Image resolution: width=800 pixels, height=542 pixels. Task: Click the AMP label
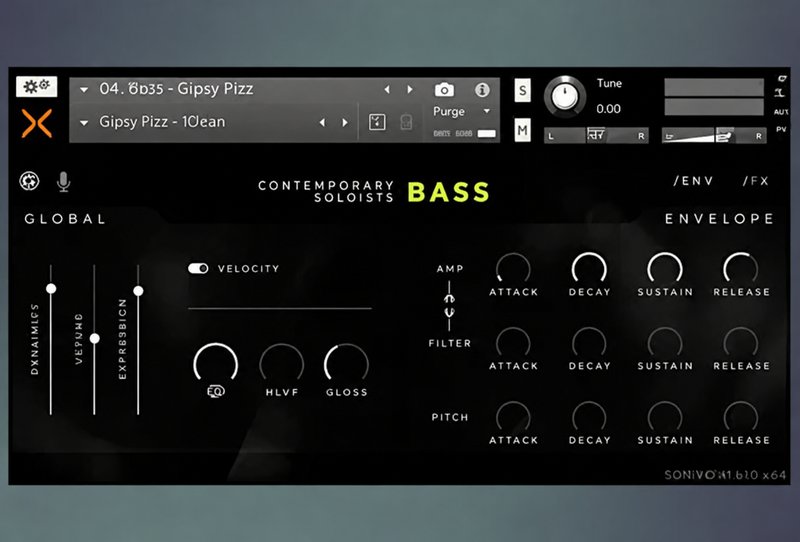pos(449,268)
